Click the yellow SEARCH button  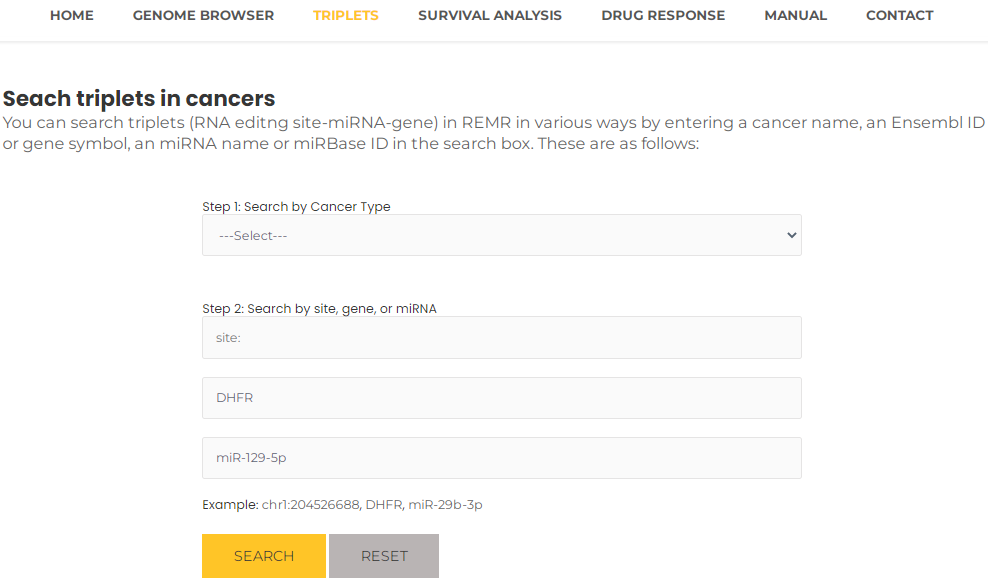point(264,556)
